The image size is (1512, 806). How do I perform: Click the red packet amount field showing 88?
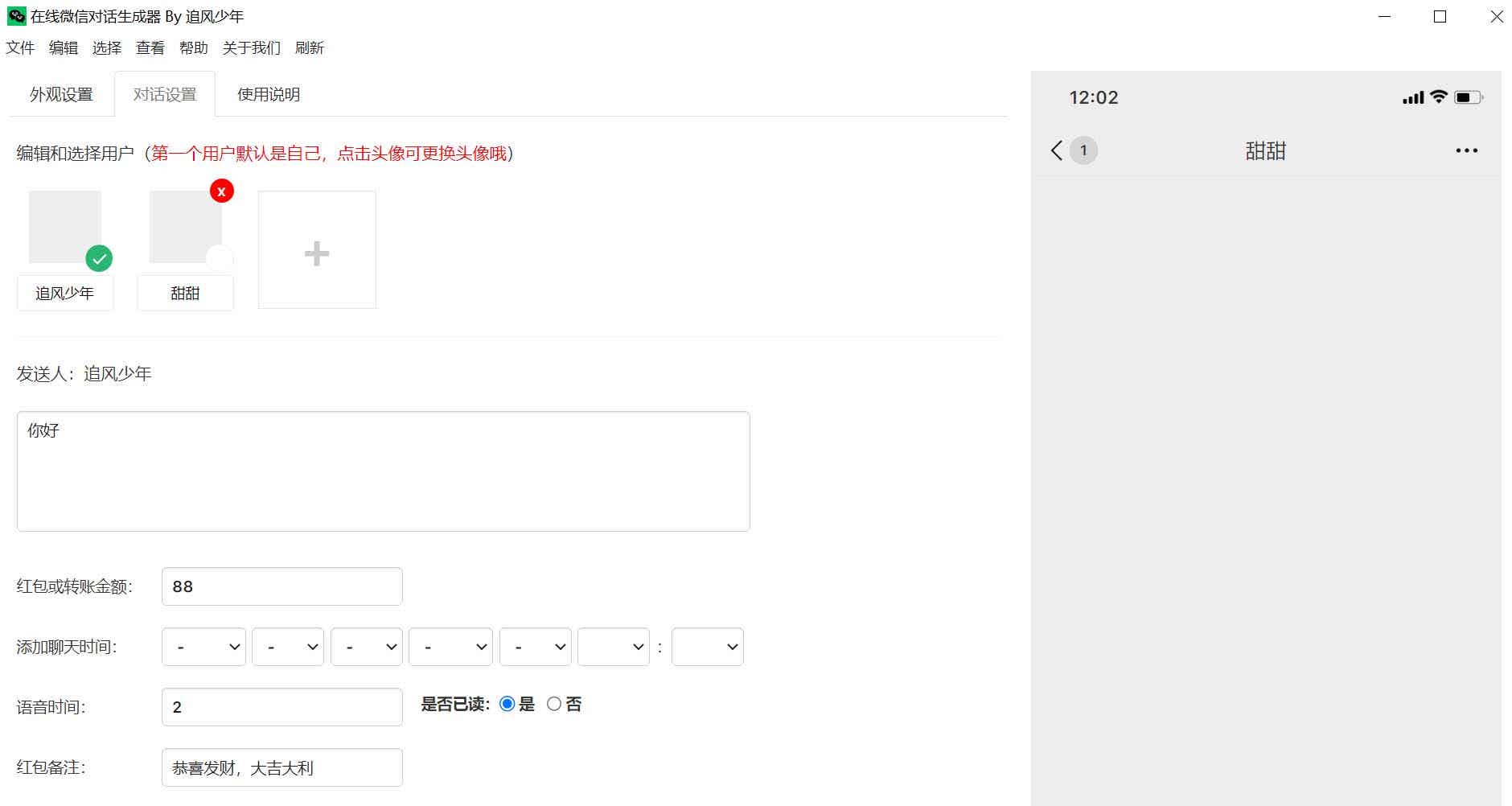click(x=281, y=586)
